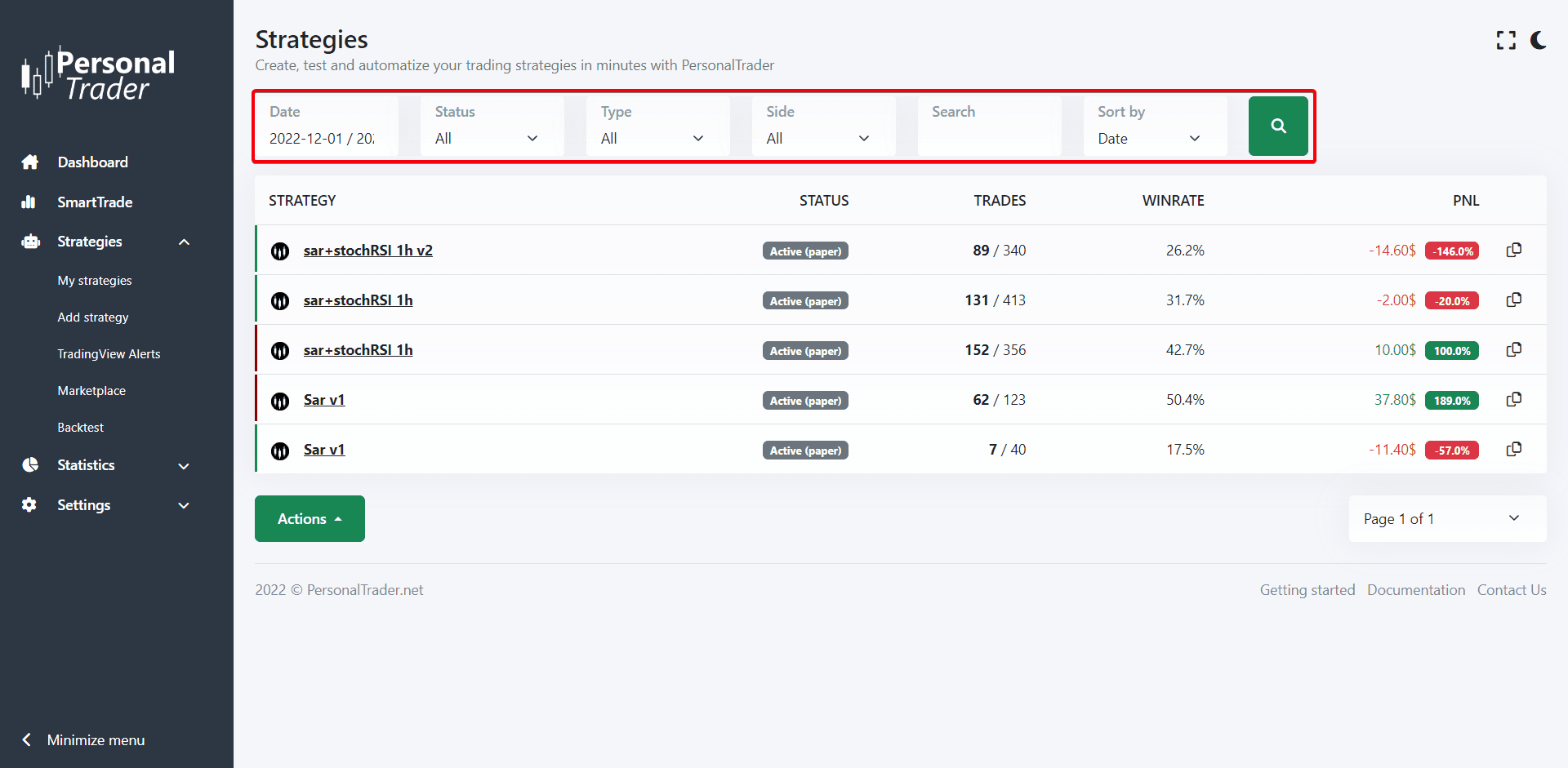Viewport: 1568px width, 768px height.
Task: Open the Actions button menu
Action: (x=310, y=519)
